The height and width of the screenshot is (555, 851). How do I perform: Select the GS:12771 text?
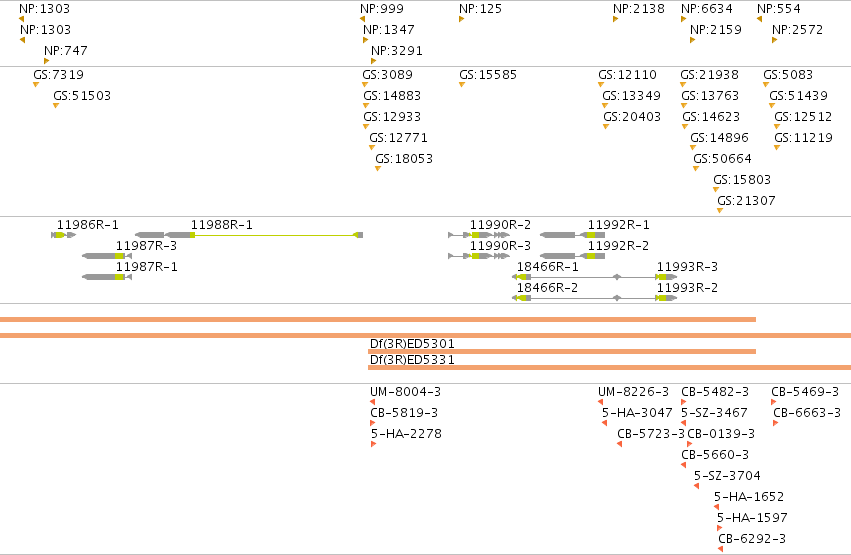click(398, 138)
